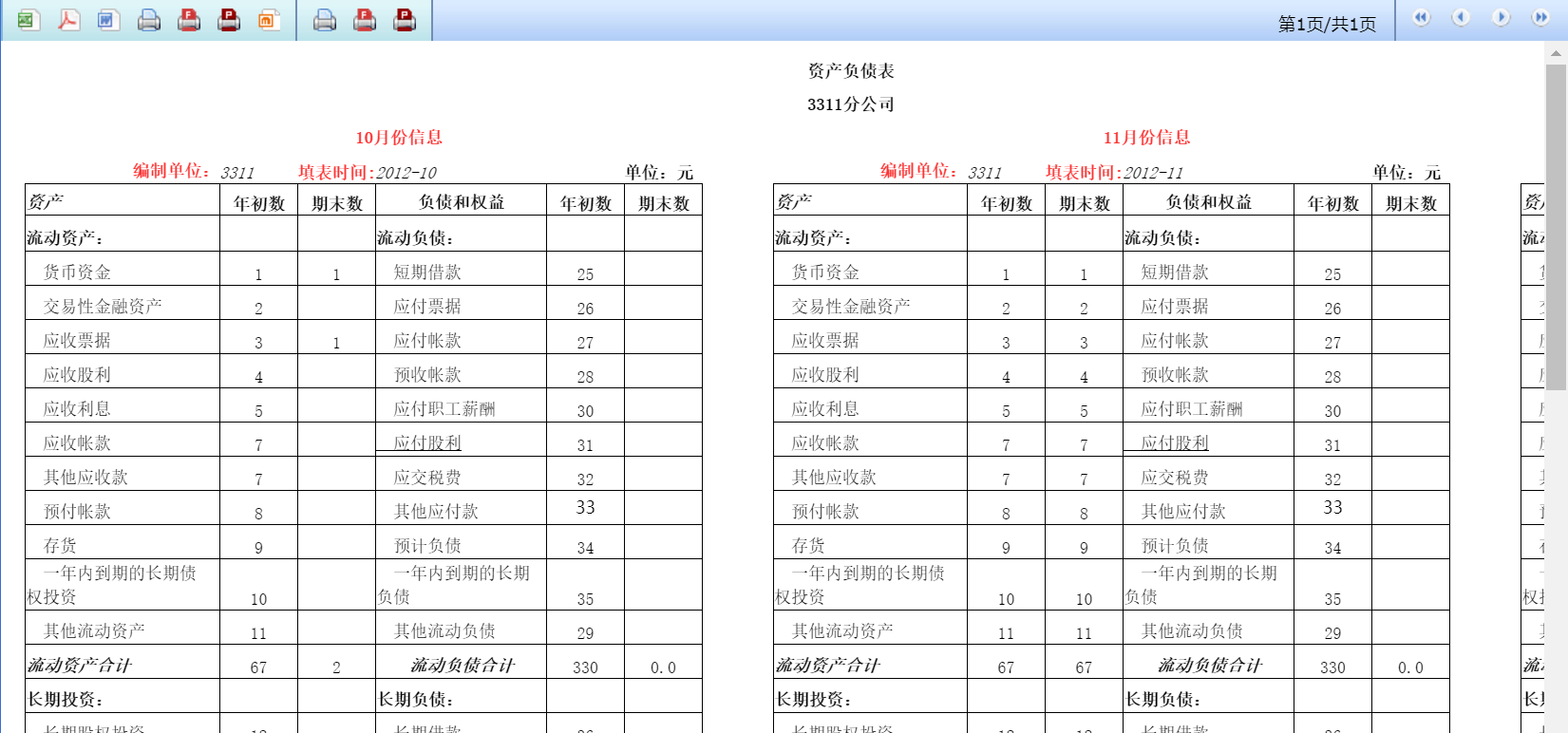Click 填表时间:2012-10 label
The width and height of the screenshot is (1568, 733).
368,173
